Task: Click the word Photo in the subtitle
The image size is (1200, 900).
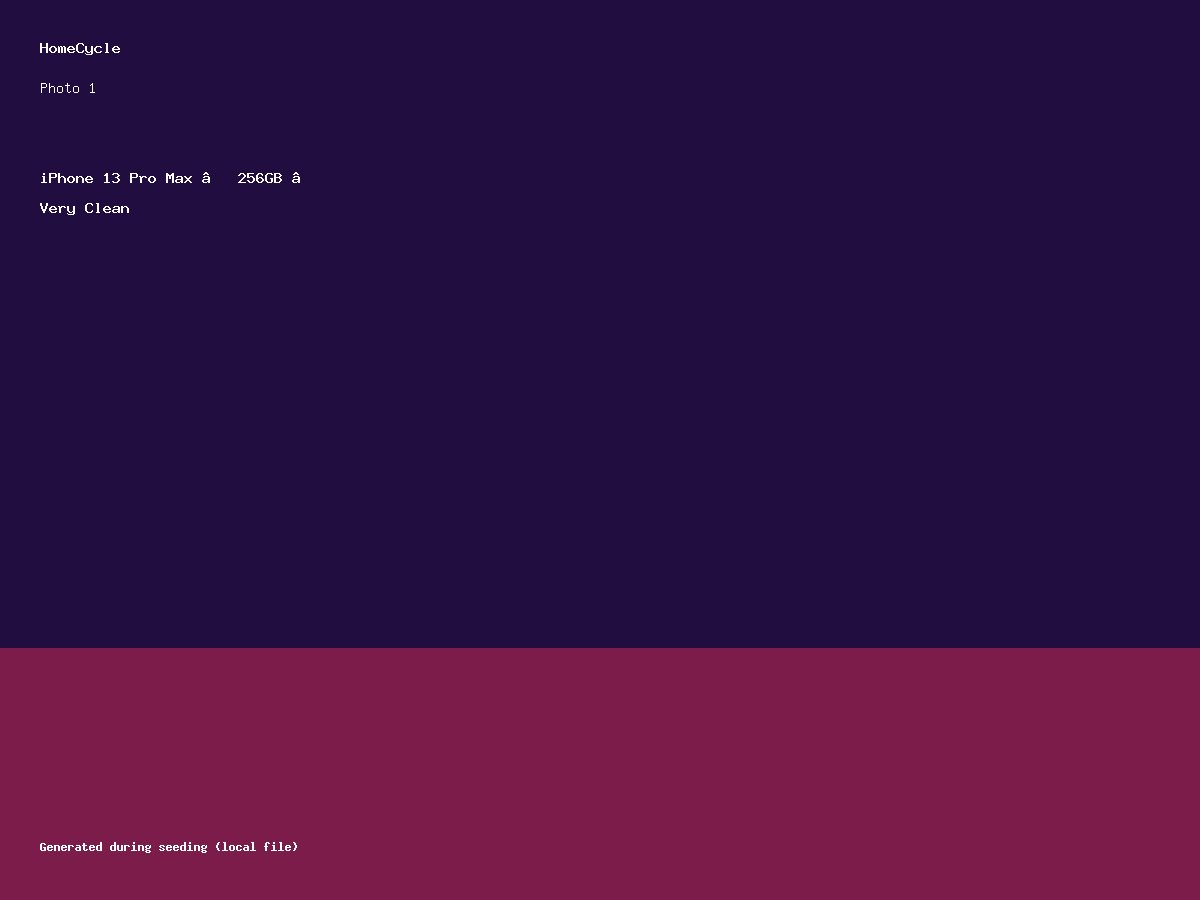Action: (x=60, y=88)
